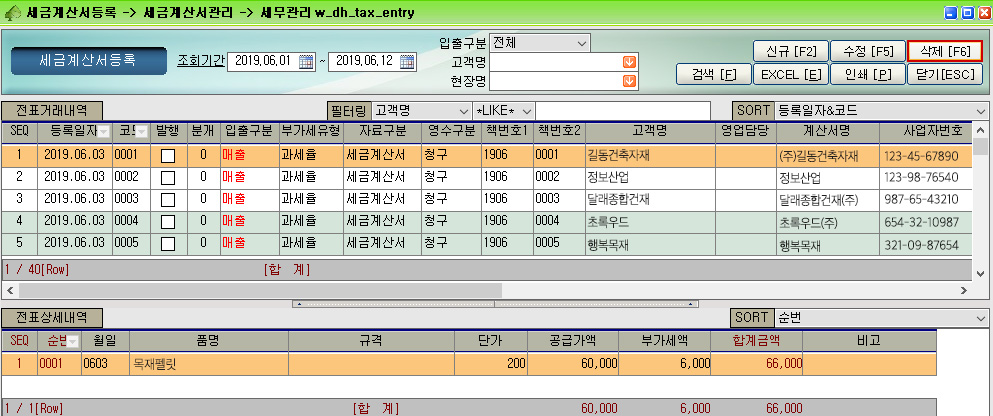The height and width of the screenshot is (416, 993).
Task: Expand the 입출구분 전체 dropdown
Action: [x=582, y=43]
